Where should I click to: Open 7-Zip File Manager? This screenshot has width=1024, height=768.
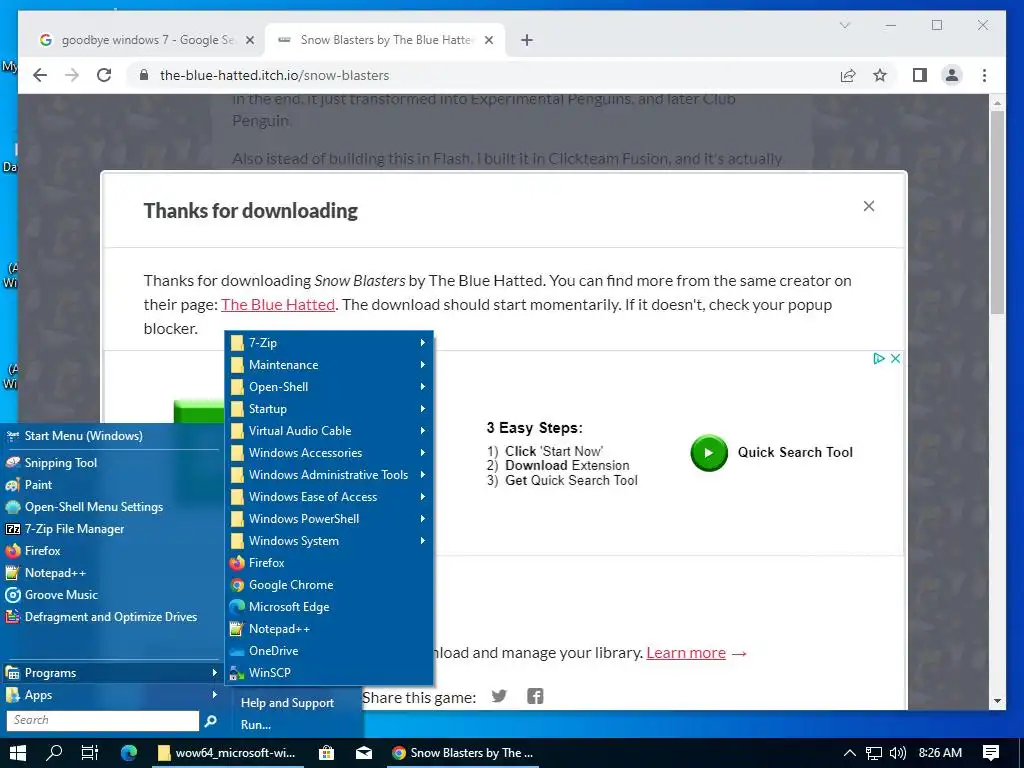click(112, 529)
